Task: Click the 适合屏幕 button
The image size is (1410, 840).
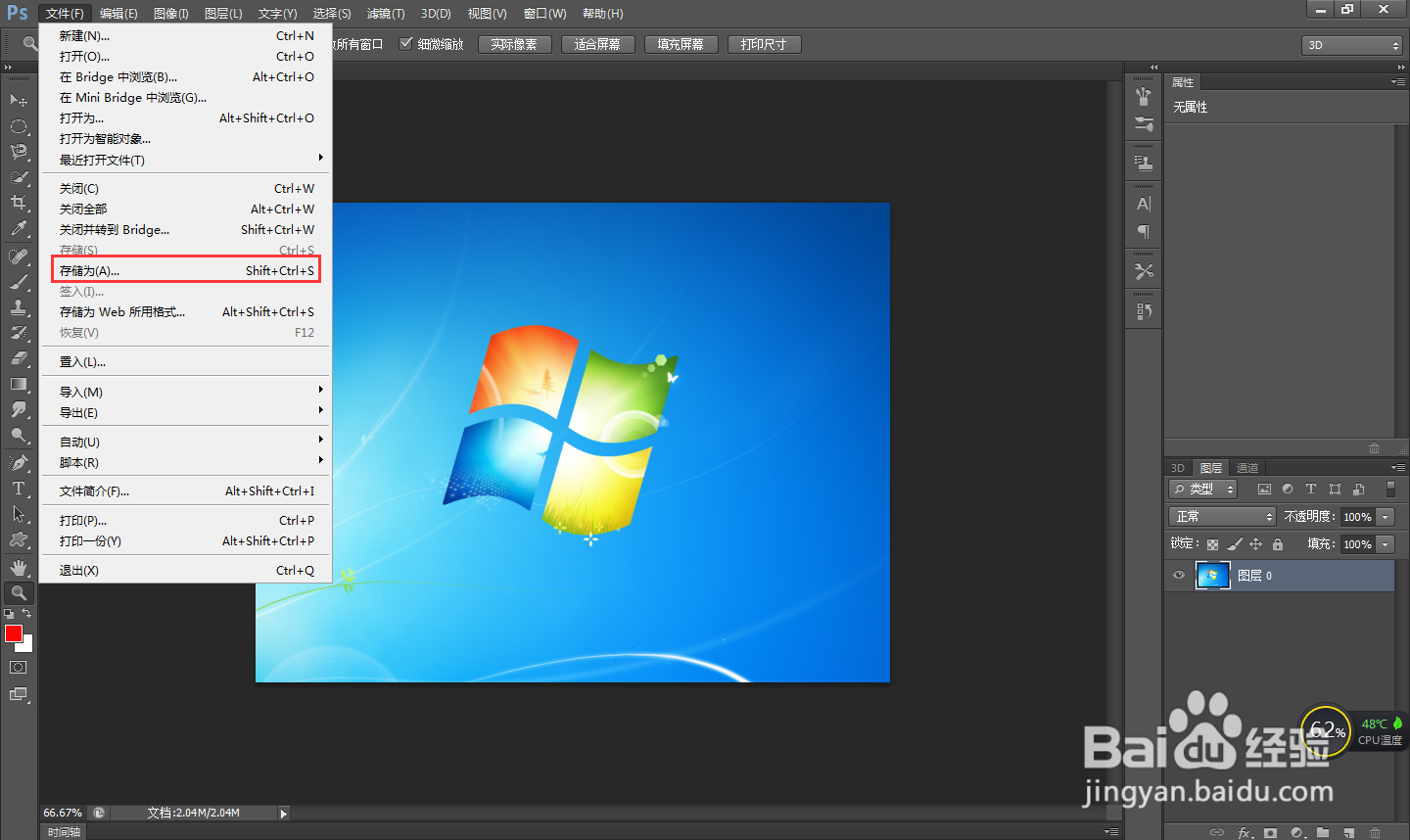Action: (x=597, y=45)
